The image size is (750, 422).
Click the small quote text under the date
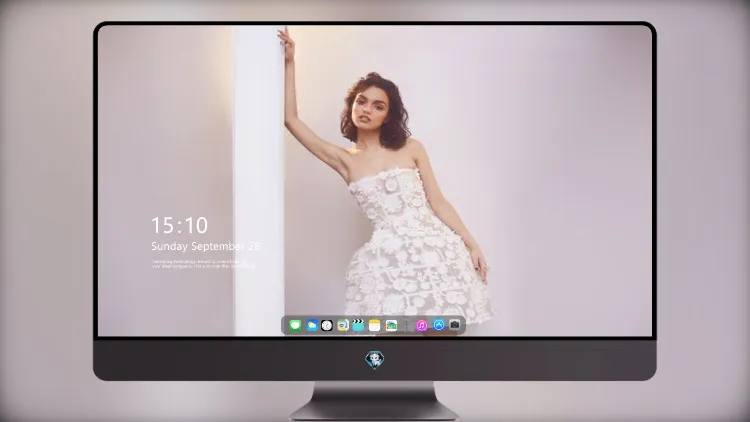(x=203, y=264)
